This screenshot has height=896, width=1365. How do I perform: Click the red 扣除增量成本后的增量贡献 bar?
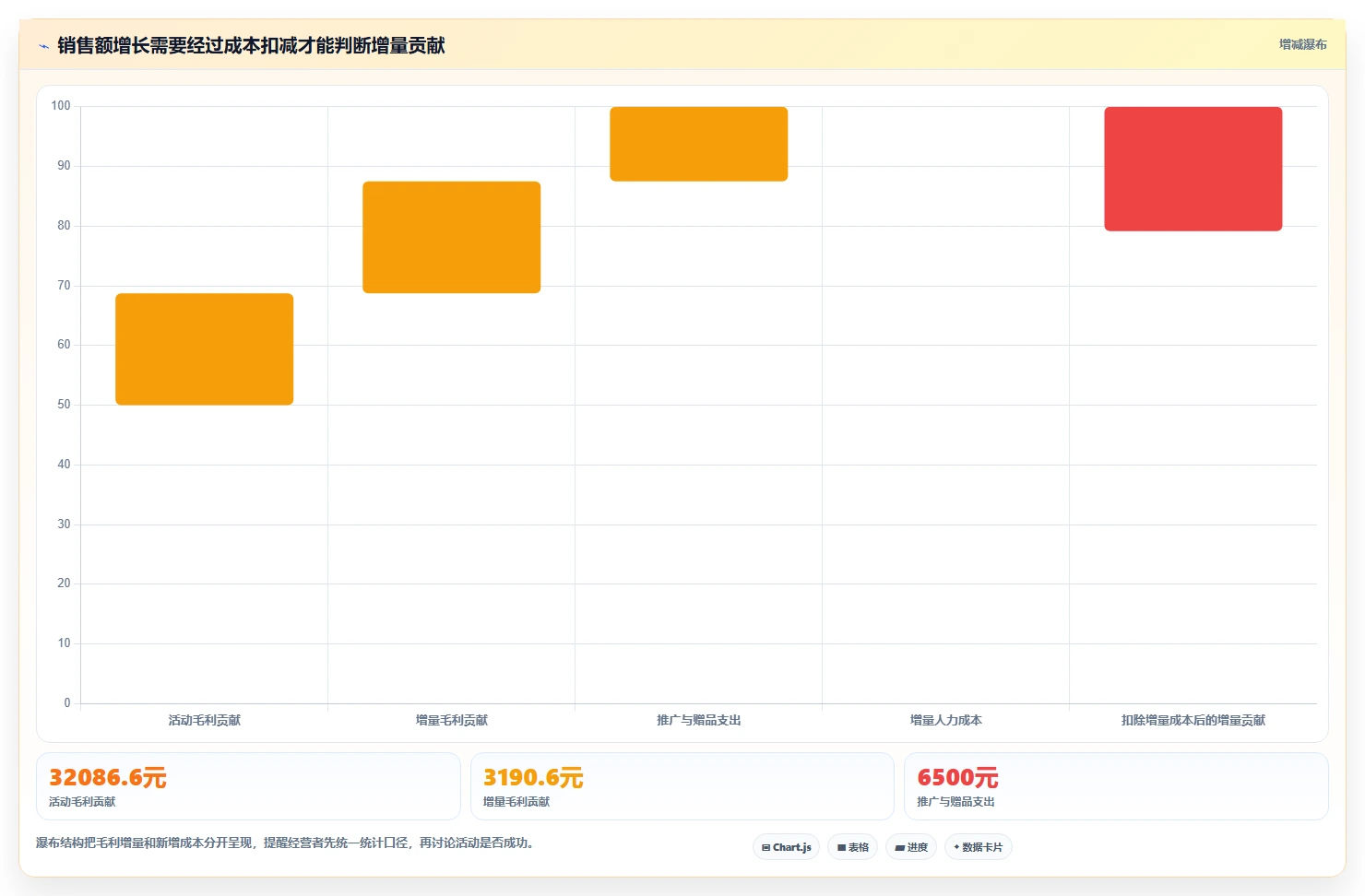[x=1193, y=169]
